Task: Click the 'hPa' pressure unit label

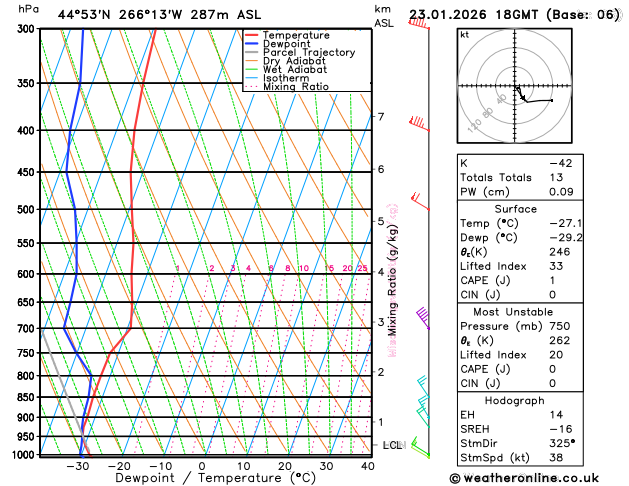Action: [x=28, y=9]
